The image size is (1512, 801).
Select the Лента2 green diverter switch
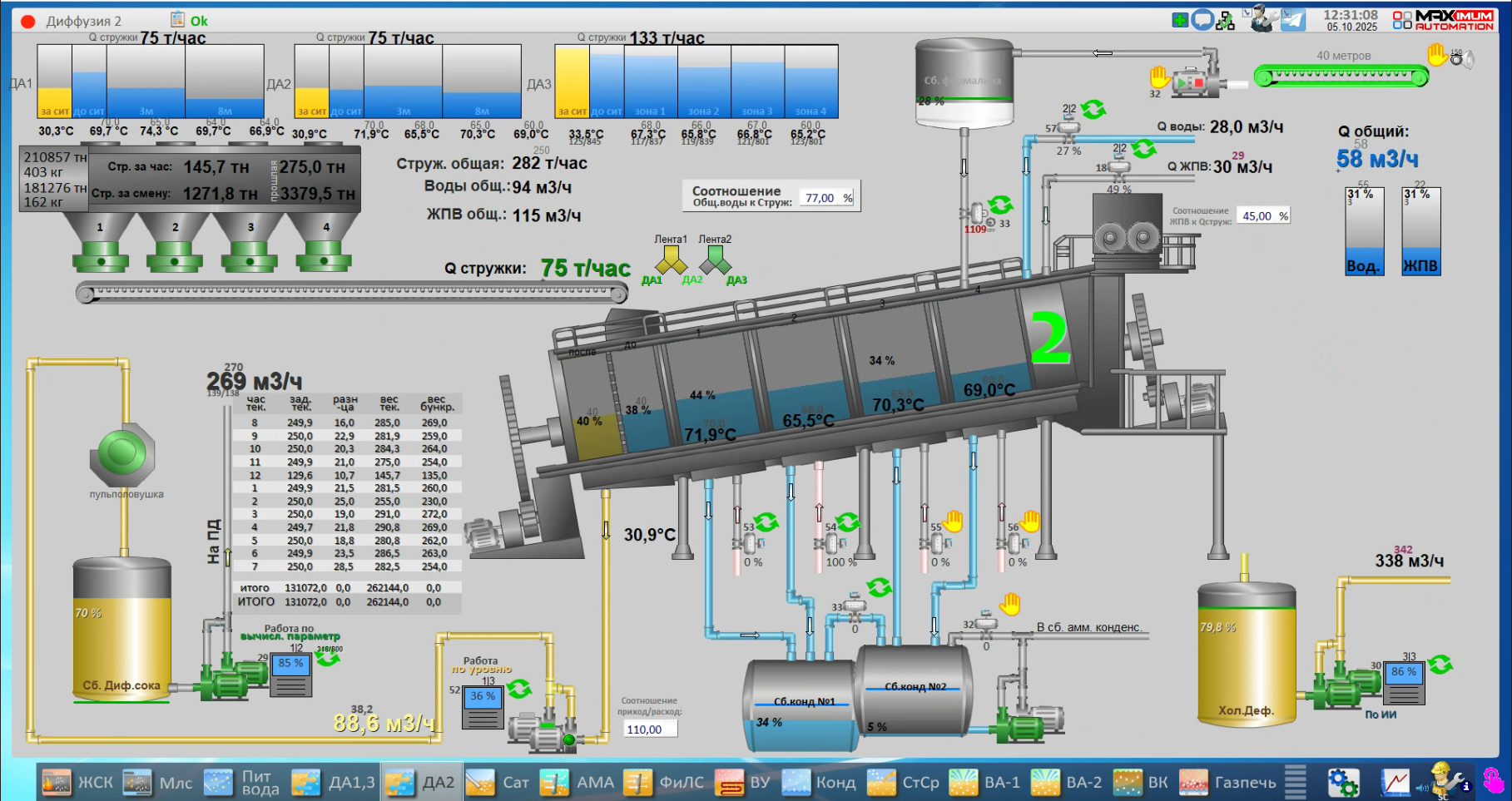coord(715,262)
